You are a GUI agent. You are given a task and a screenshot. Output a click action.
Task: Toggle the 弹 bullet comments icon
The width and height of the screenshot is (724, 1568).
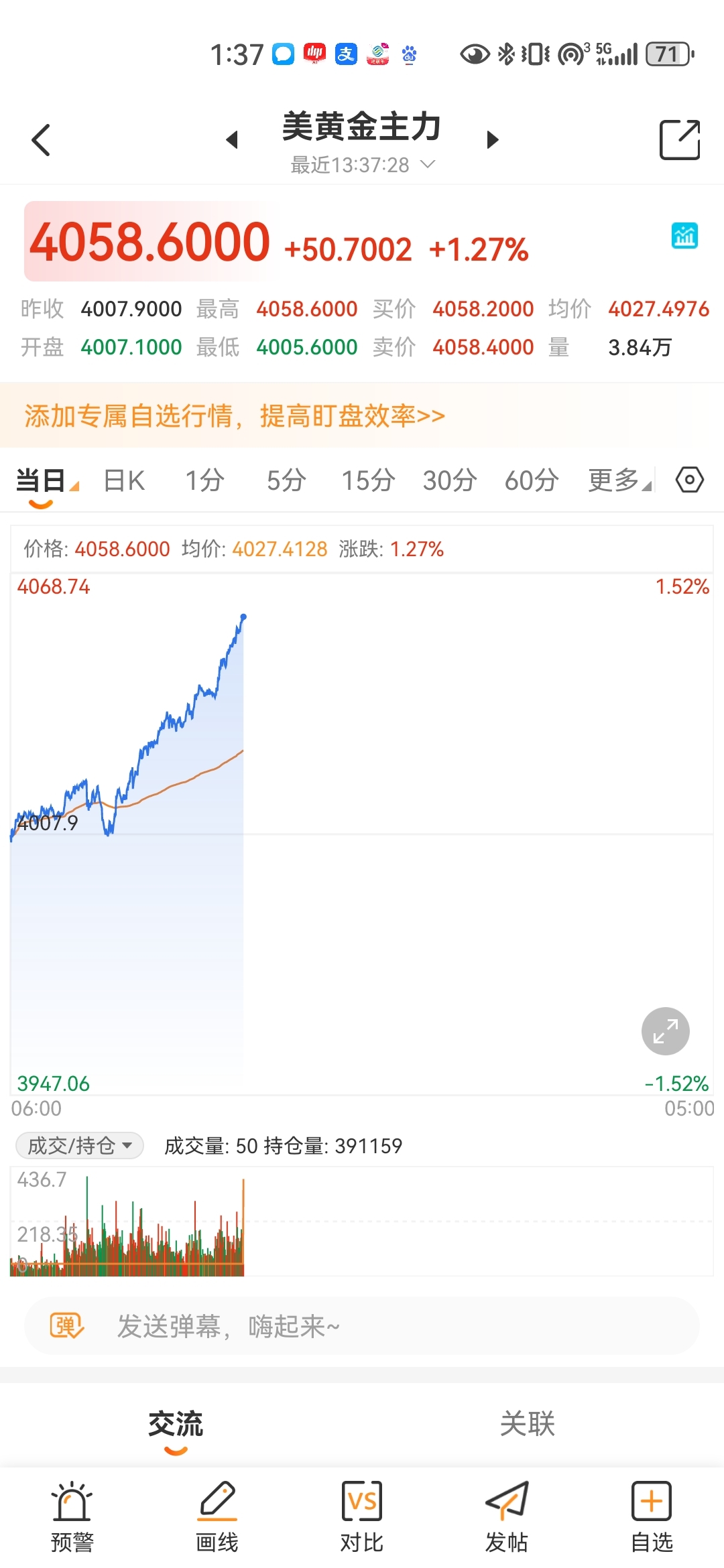[67, 1325]
